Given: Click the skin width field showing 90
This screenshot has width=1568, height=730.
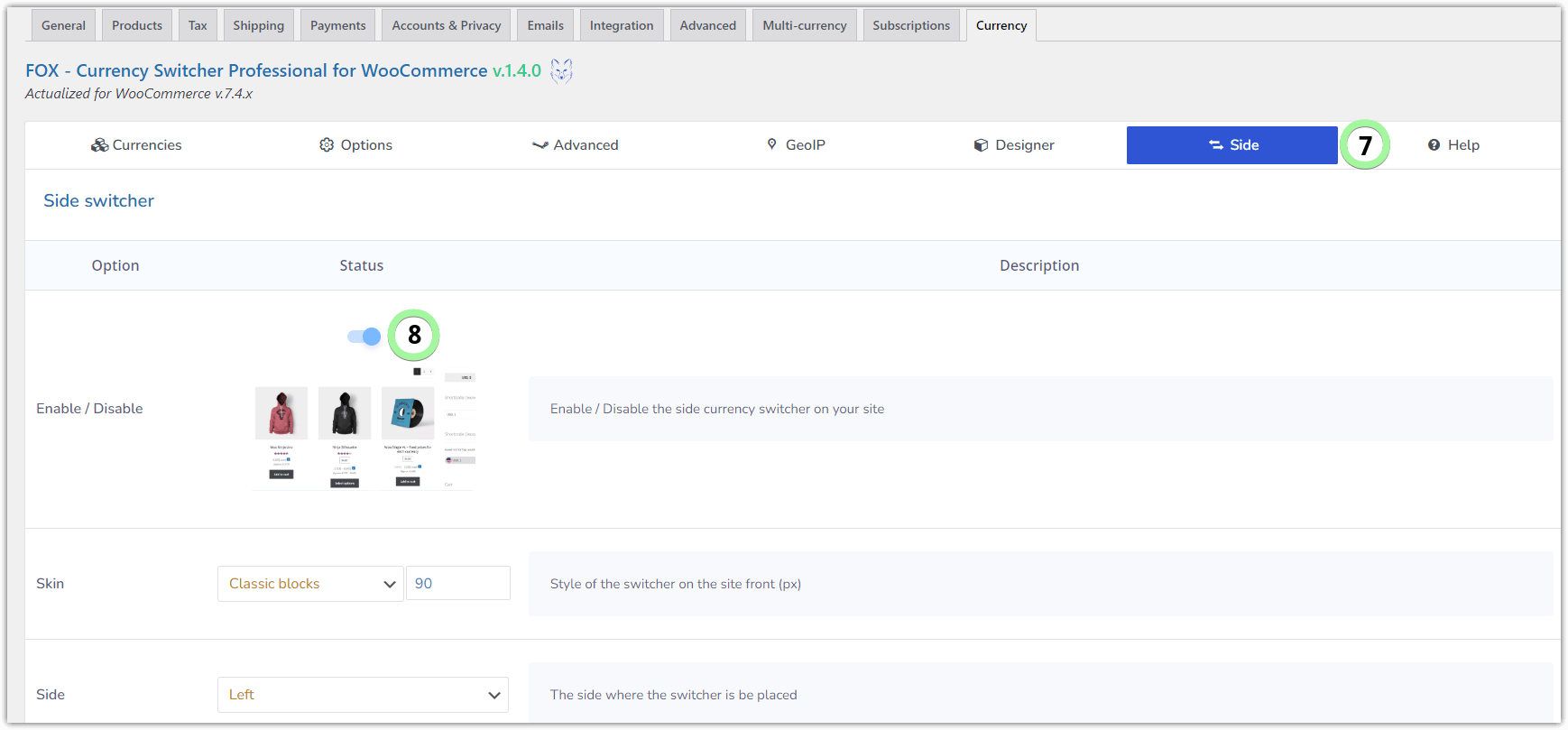Looking at the screenshot, I should (458, 583).
